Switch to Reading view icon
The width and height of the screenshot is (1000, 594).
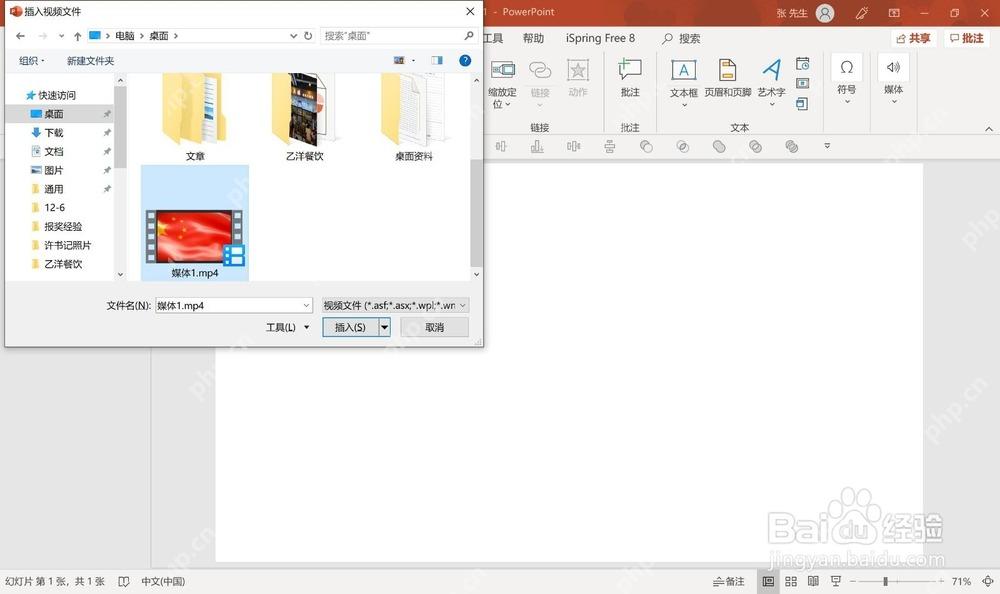click(x=813, y=581)
